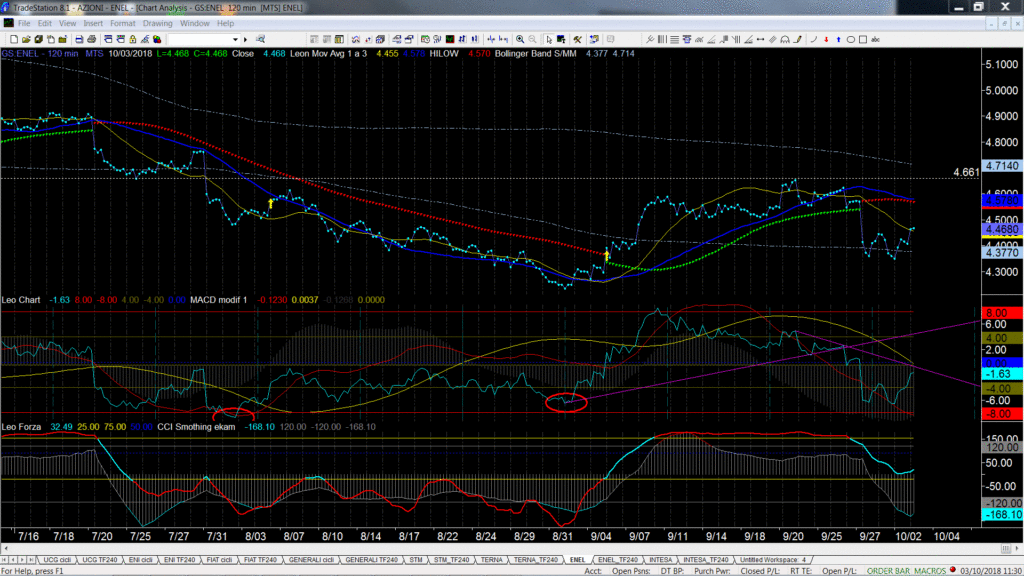The image size is (1024, 576).
Task: Open the Format menu
Action: coord(122,24)
